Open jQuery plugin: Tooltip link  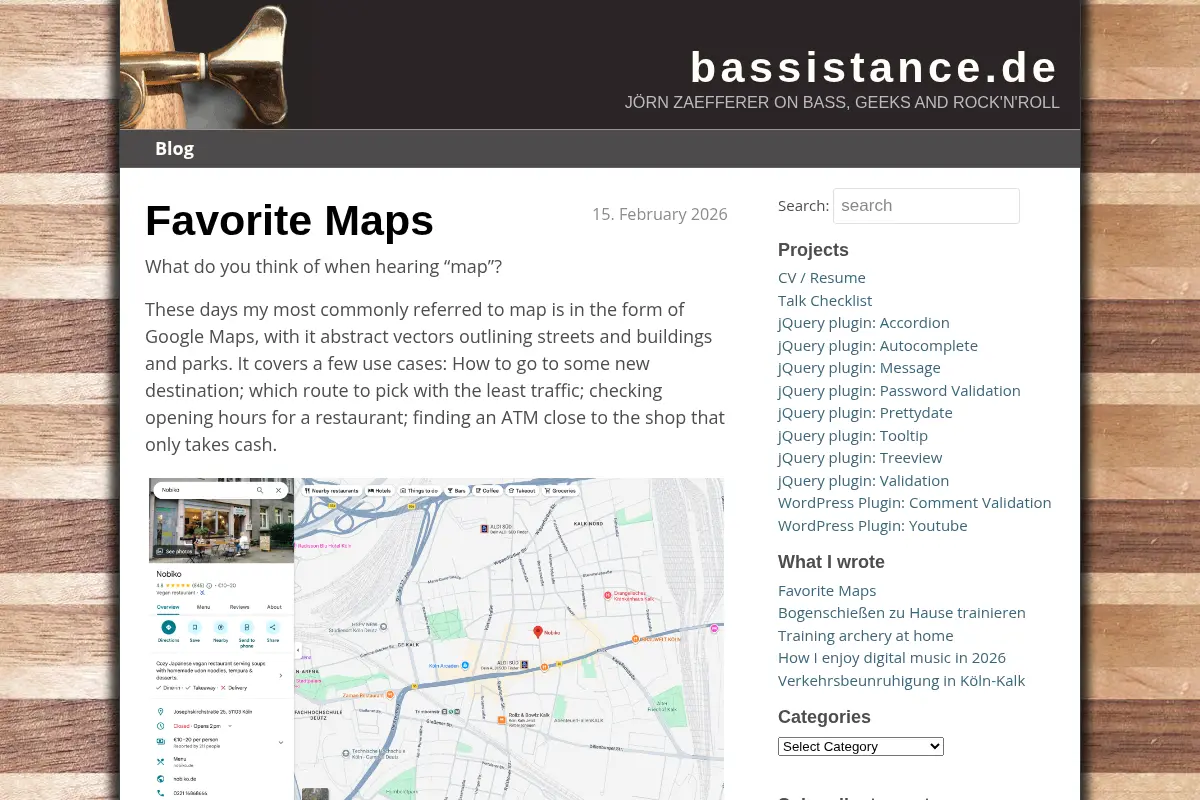853,435
